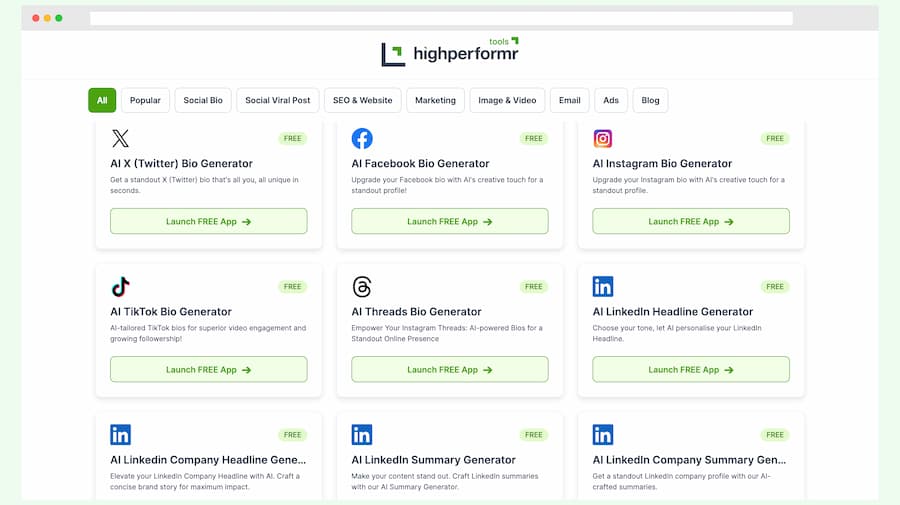Select the Blog tab

coord(650,100)
